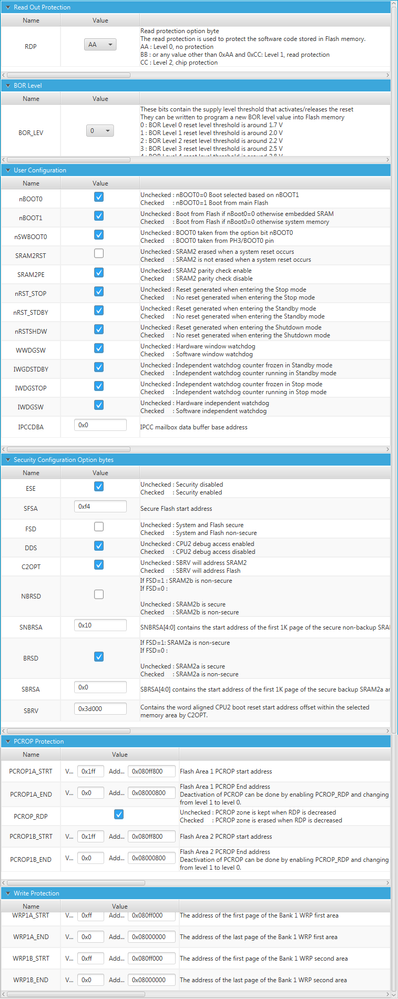Collapse the User Configuration section
The width and height of the screenshot is (398, 999).
8,170
